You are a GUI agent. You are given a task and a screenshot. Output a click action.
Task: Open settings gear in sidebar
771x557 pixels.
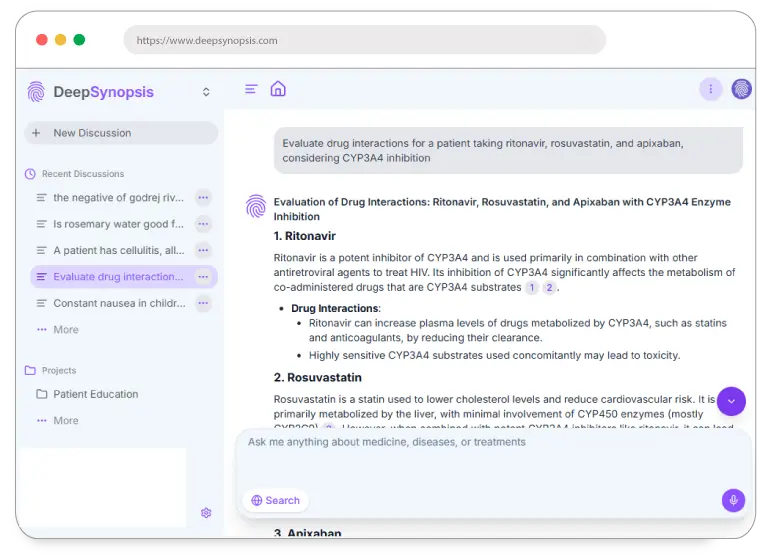206,513
